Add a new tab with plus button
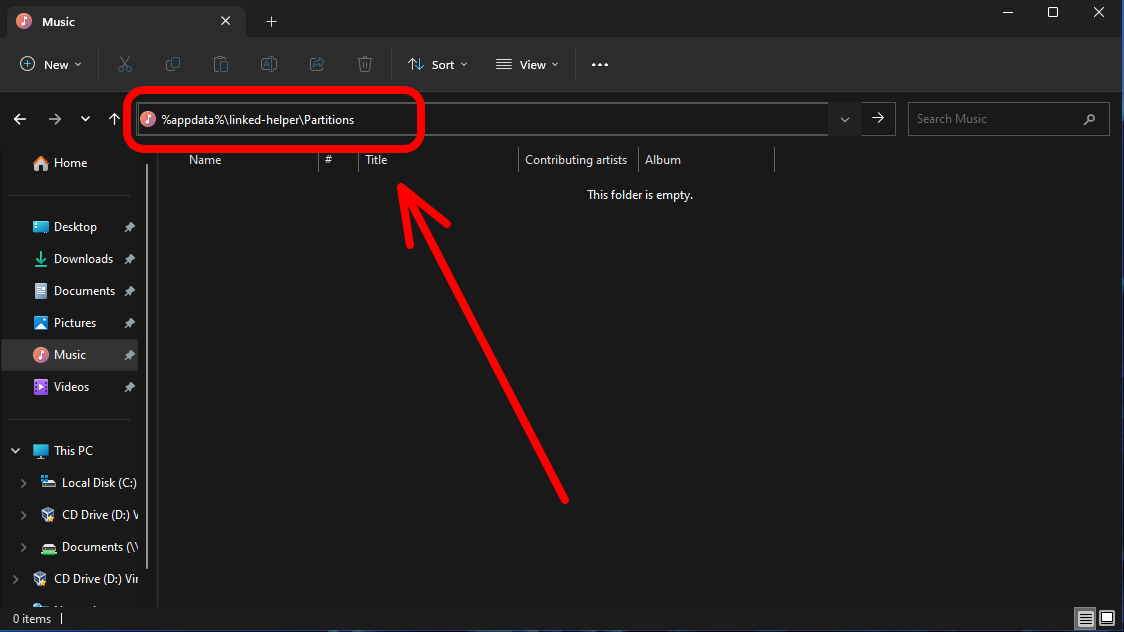This screenshot has width=1124, height=632. 271,21
